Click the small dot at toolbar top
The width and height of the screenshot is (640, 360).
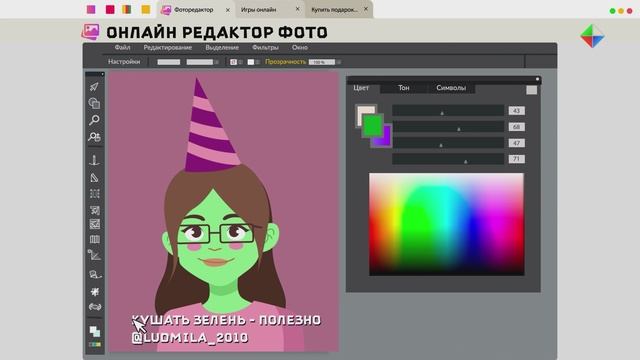pyautogui.click(x=102, y=74)
